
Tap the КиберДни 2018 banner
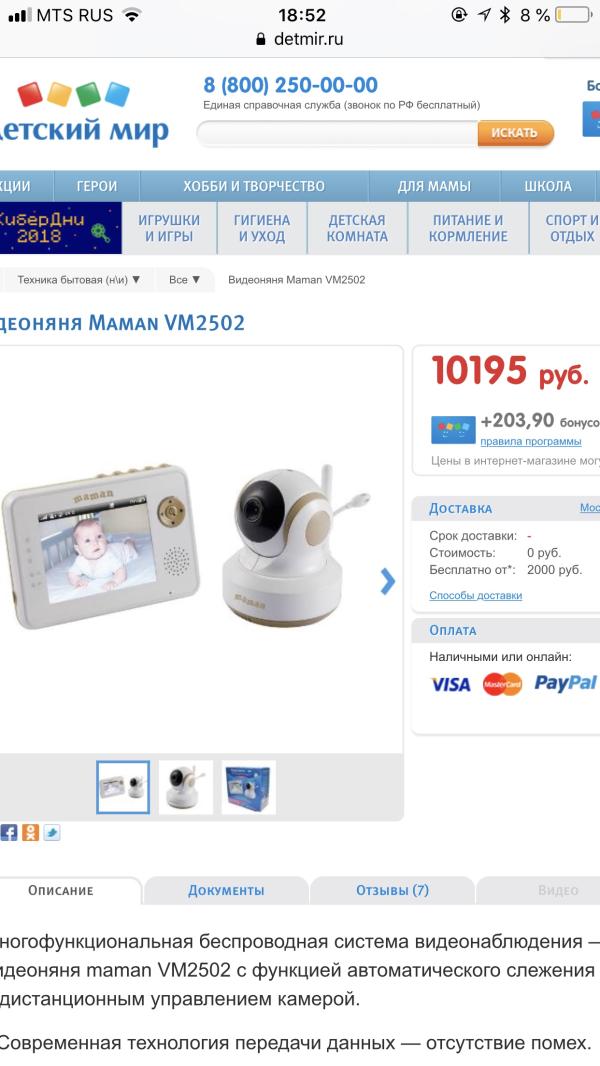(x=61, y=228)
